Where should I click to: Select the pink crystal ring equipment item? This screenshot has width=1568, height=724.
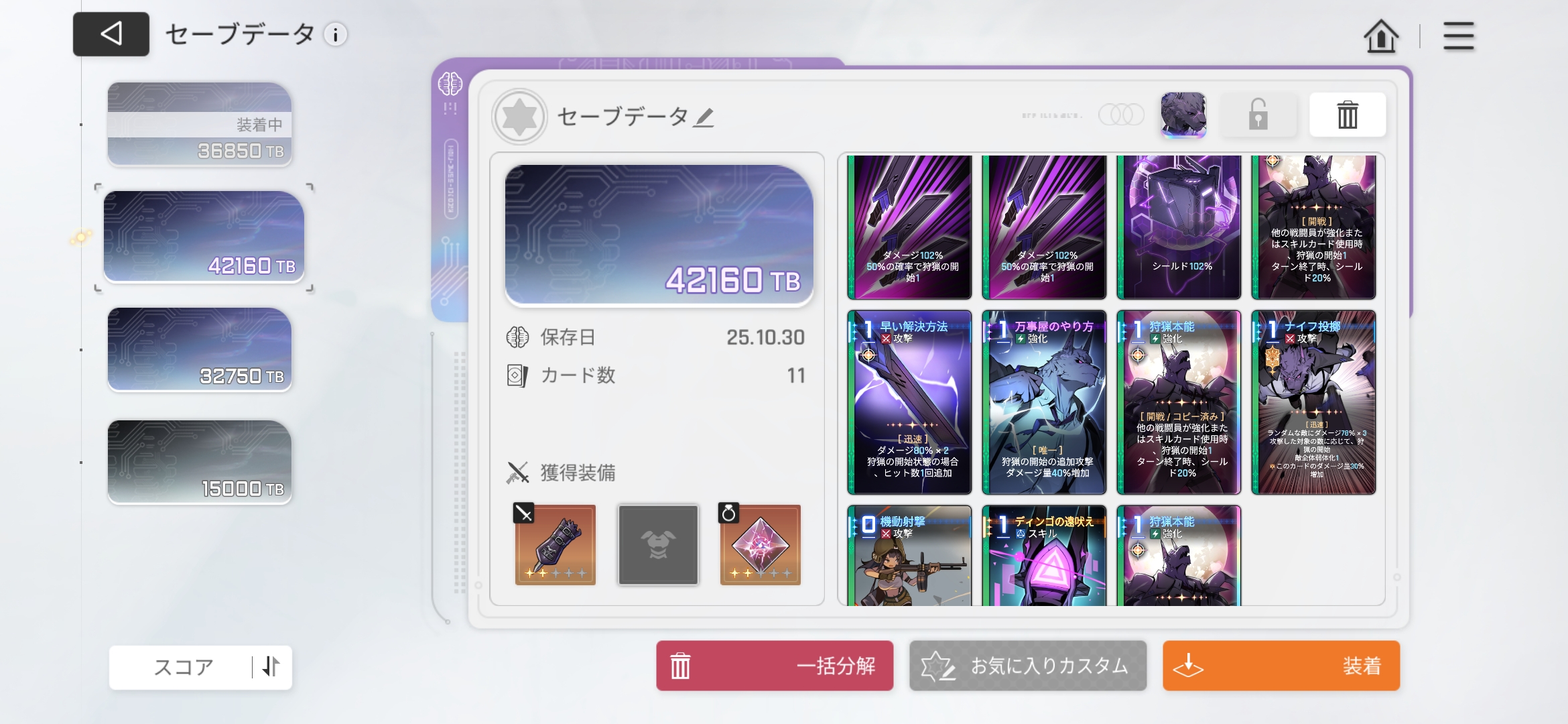point(760,544)
